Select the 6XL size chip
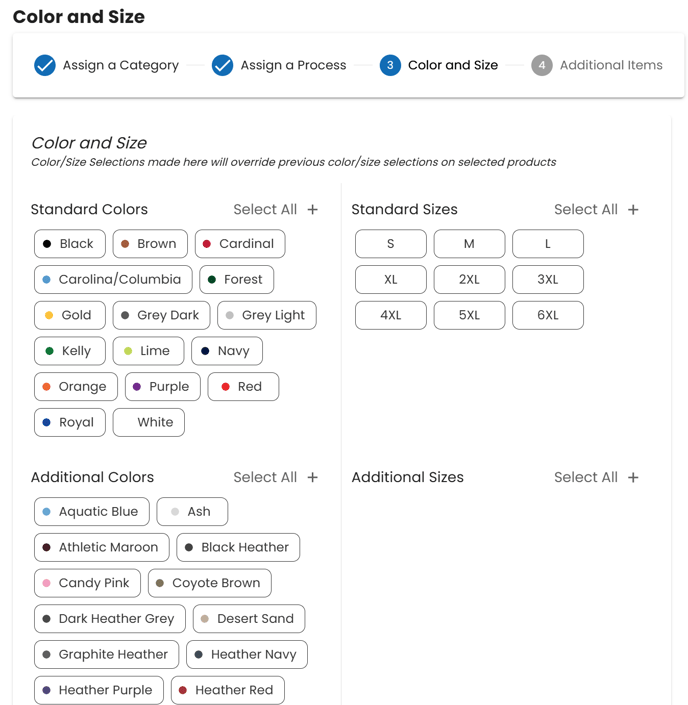 point(548,315)
